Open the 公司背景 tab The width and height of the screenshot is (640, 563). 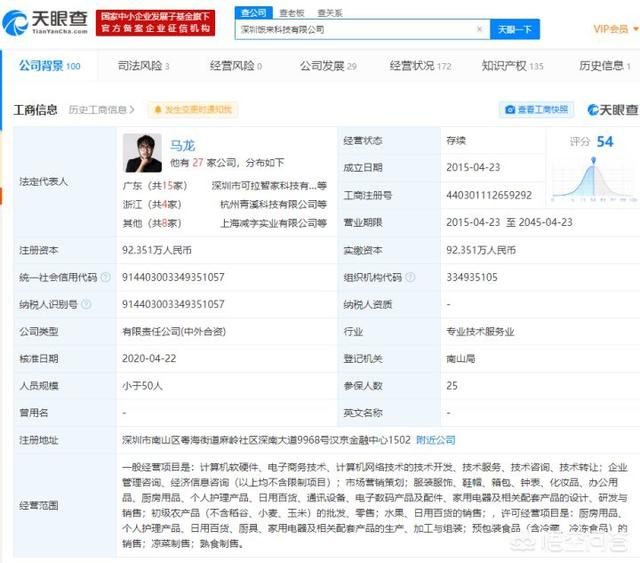(49, 65)
